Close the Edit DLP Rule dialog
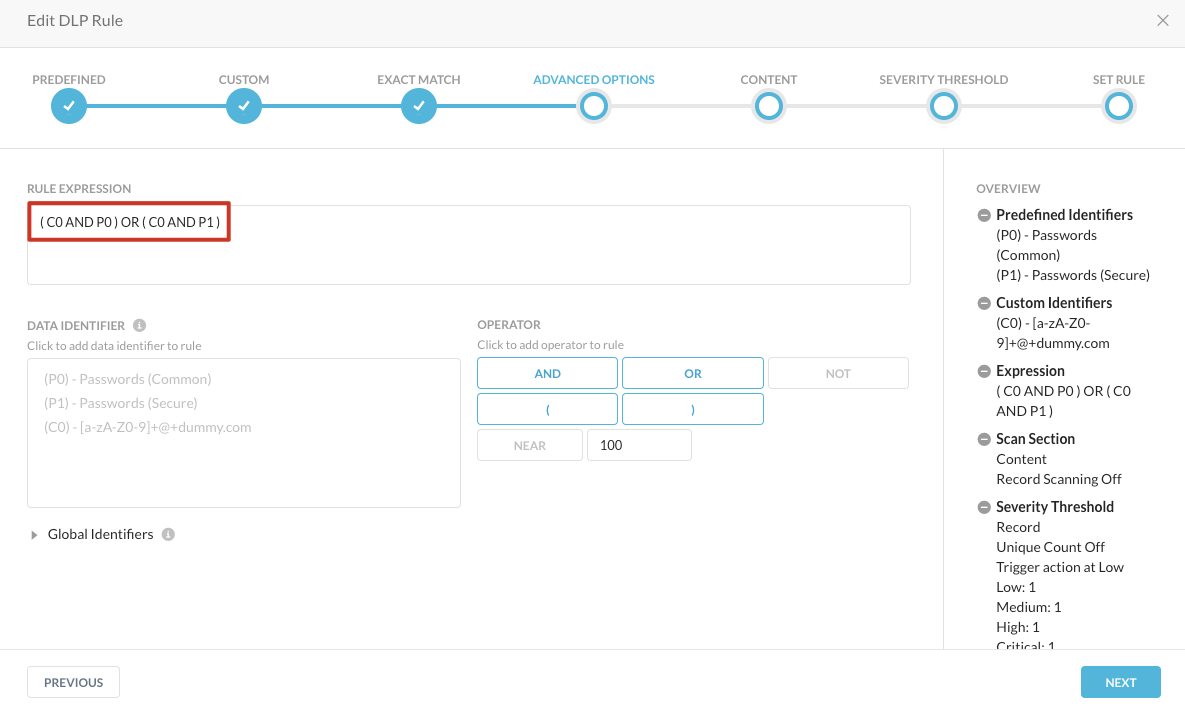 pyautogui.click(x=1162, y=20)
